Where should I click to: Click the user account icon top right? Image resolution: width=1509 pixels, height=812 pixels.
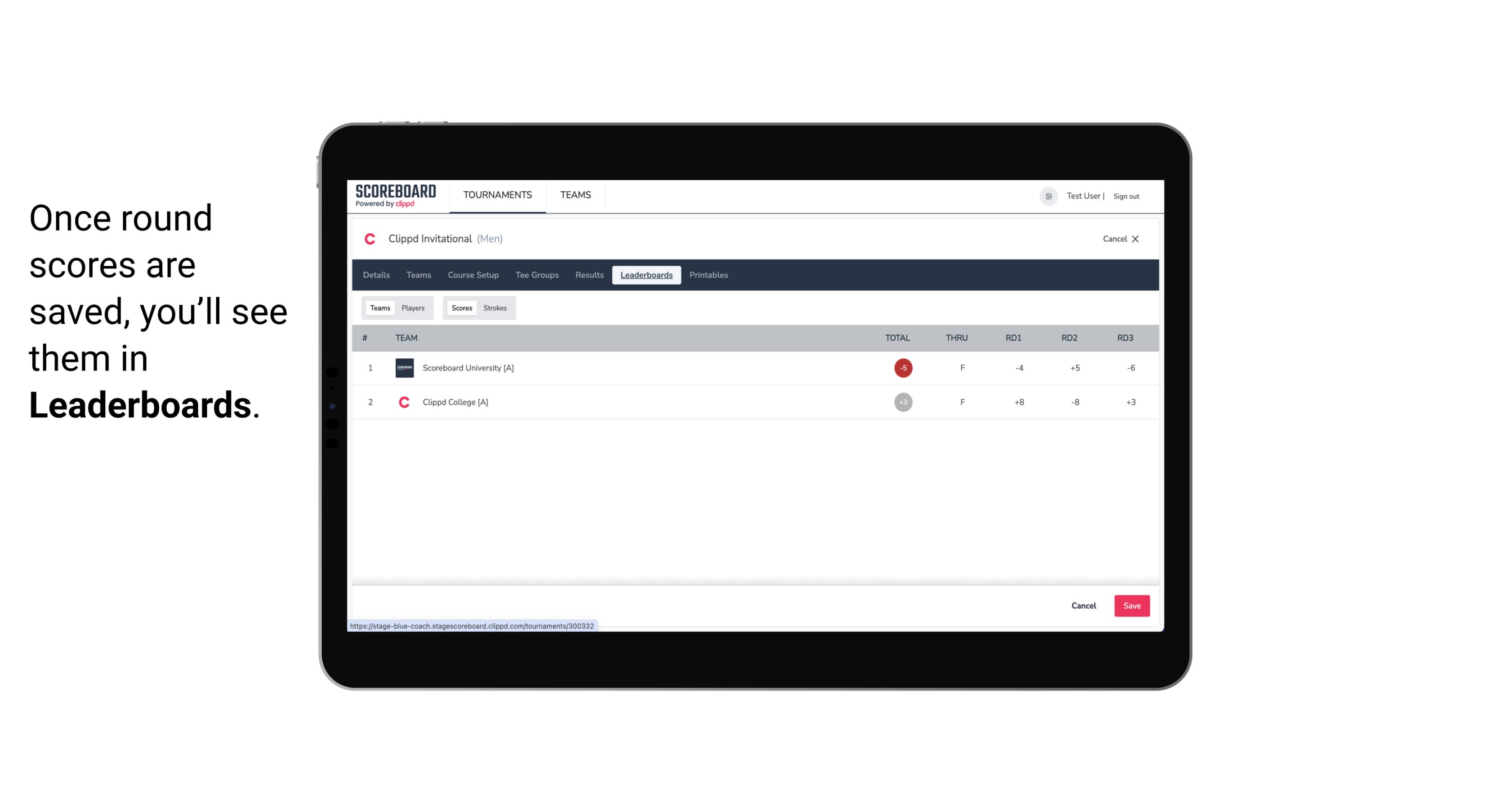tap(1048, 195)
